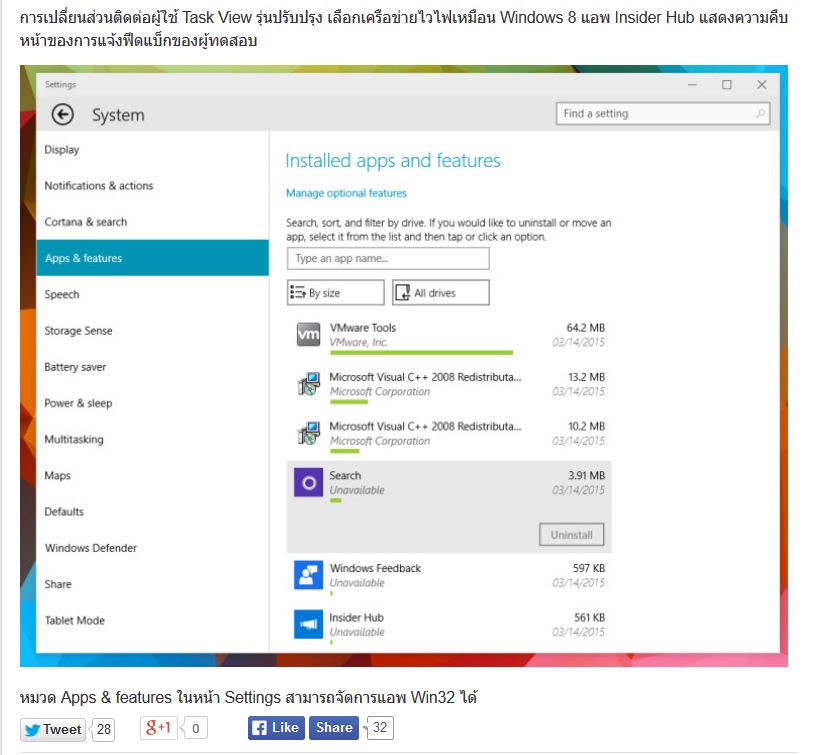Click the 561 KB size value
Image resolution: width=816 pixels, height=755 pixels.
[x=589, y=618]
